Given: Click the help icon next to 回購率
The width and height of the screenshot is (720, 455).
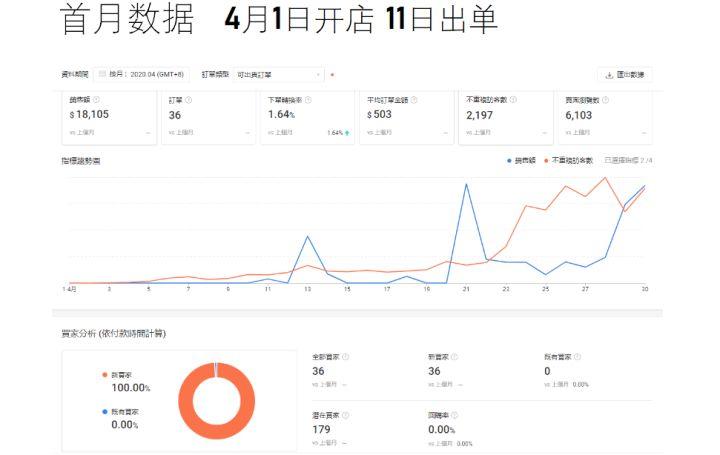Looking at the screenshot, I should click(x=454, y=415).
